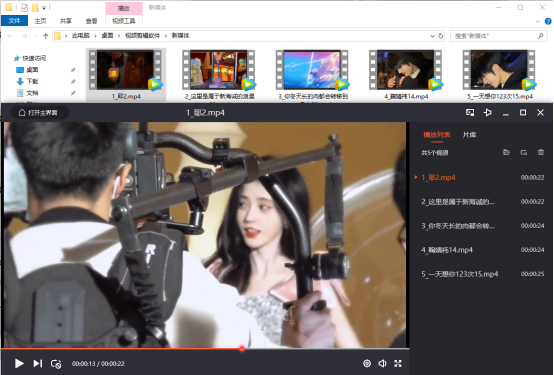The image size is (554, 375).
Task: Open the quick access toolbar customize dropdown
Action: point(44,7)
